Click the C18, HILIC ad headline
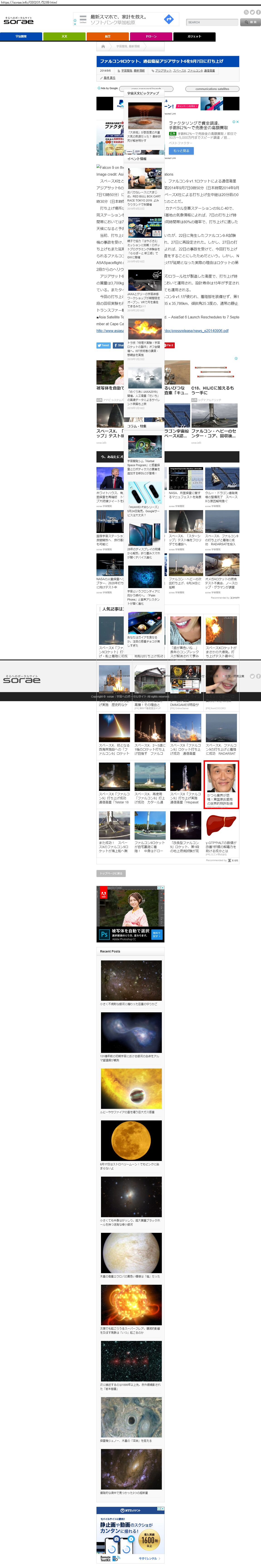The image size is (261, 1568). [x=213, y=390]
